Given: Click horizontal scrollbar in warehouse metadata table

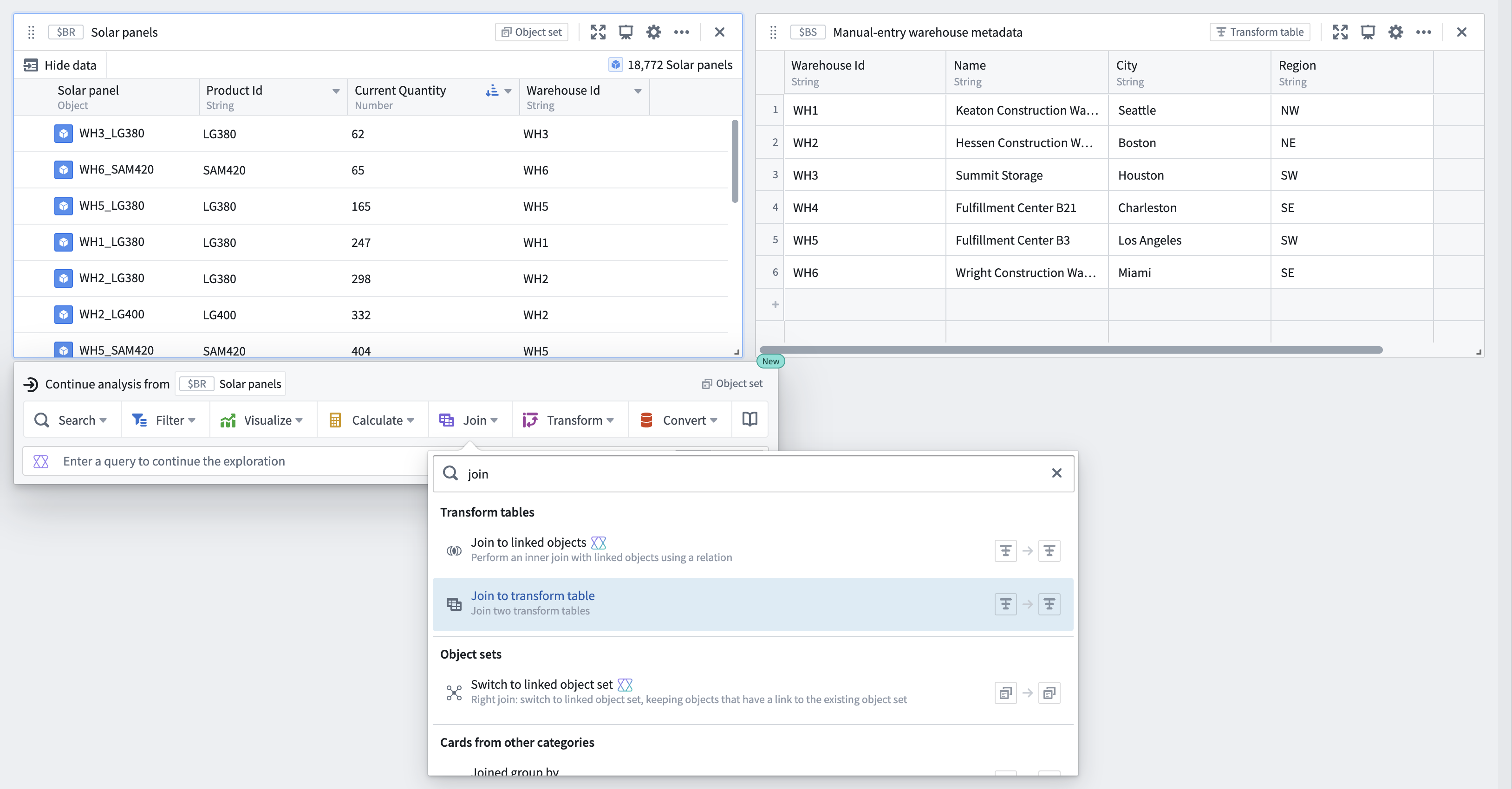Looking at the screenshot, I should 1071,350.
